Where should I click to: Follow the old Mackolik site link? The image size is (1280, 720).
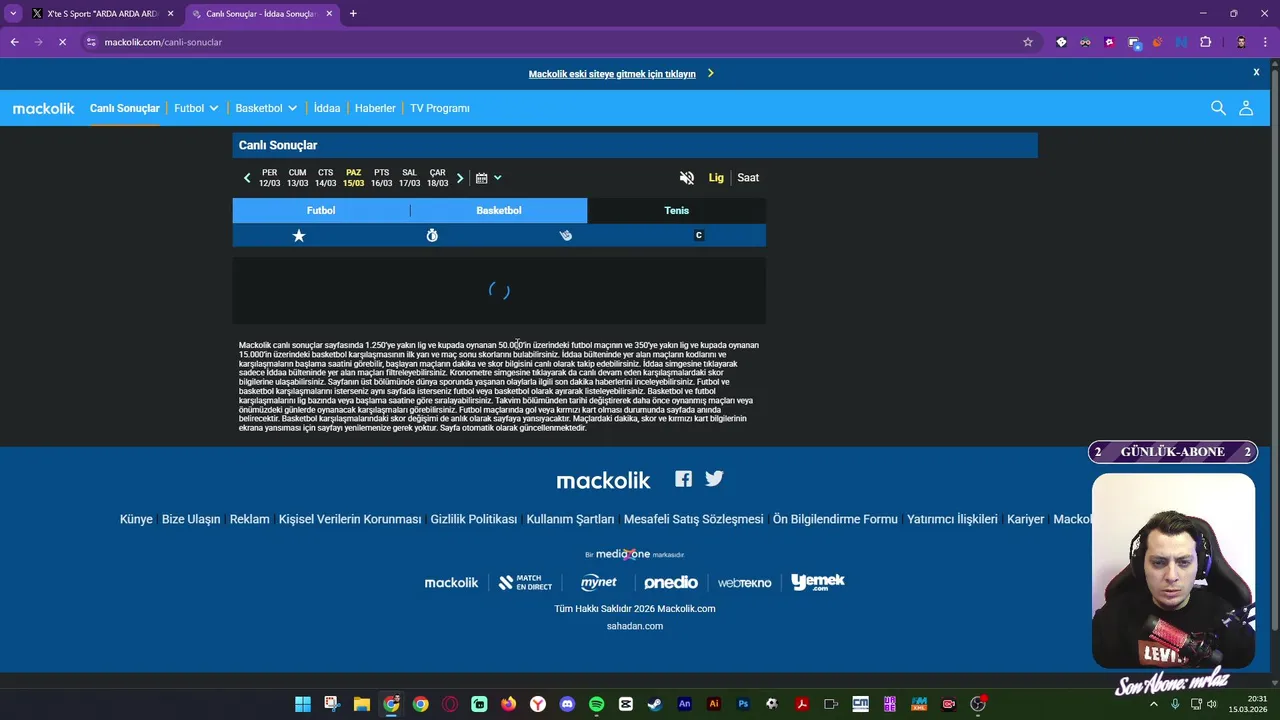612,74
